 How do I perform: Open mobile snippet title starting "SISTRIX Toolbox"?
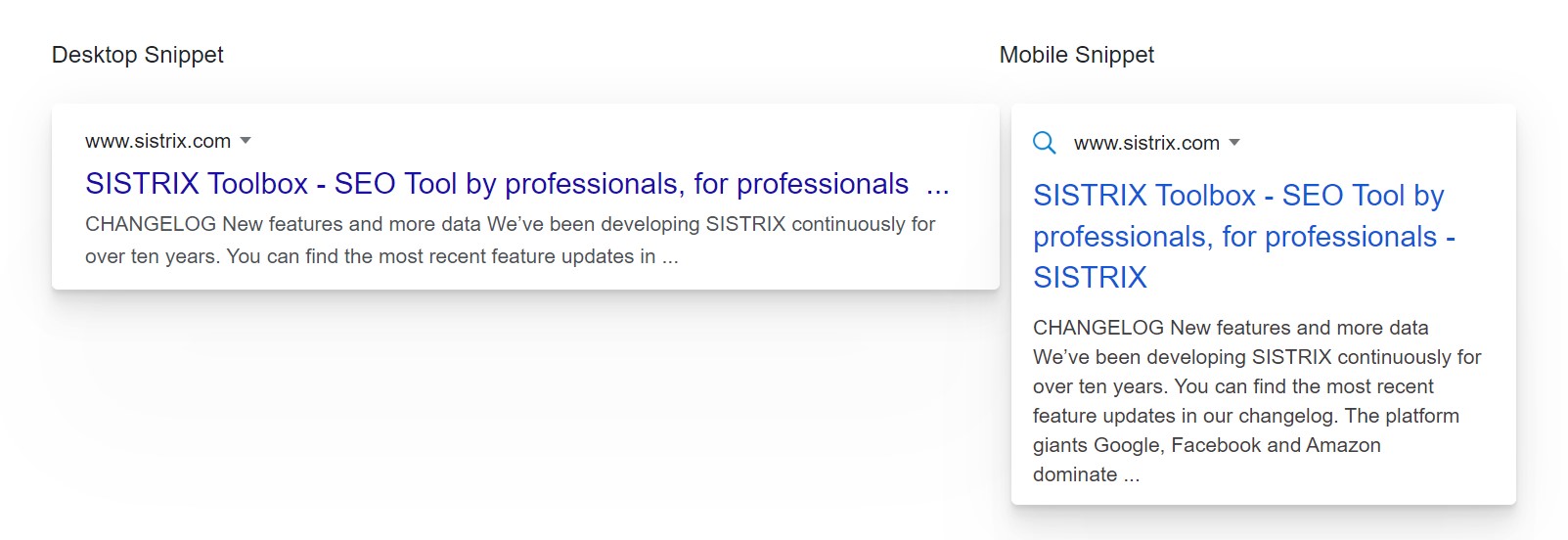1237,196
